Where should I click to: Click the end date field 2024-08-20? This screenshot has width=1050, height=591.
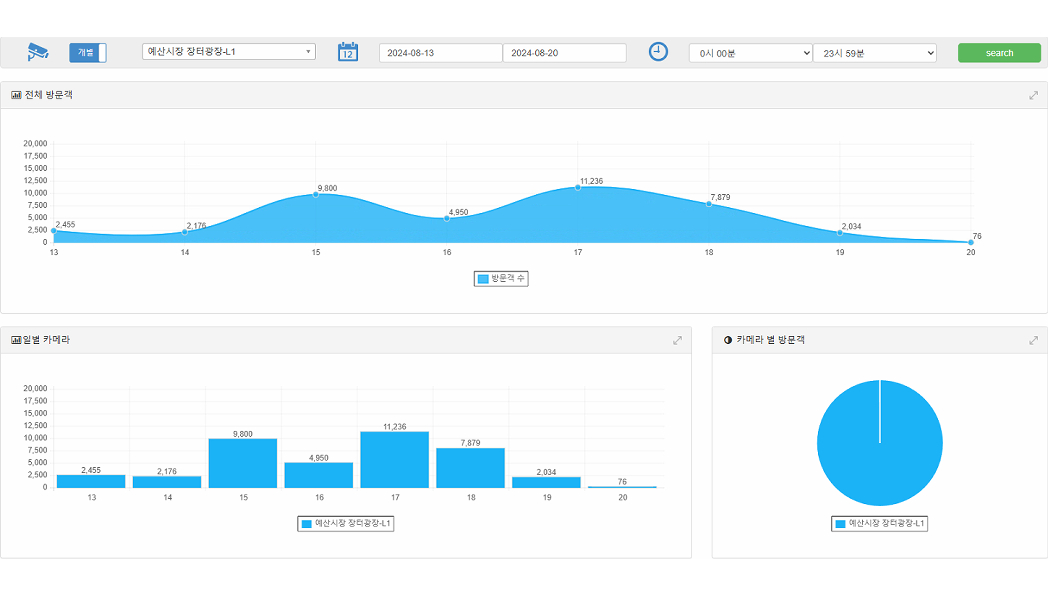564,53
